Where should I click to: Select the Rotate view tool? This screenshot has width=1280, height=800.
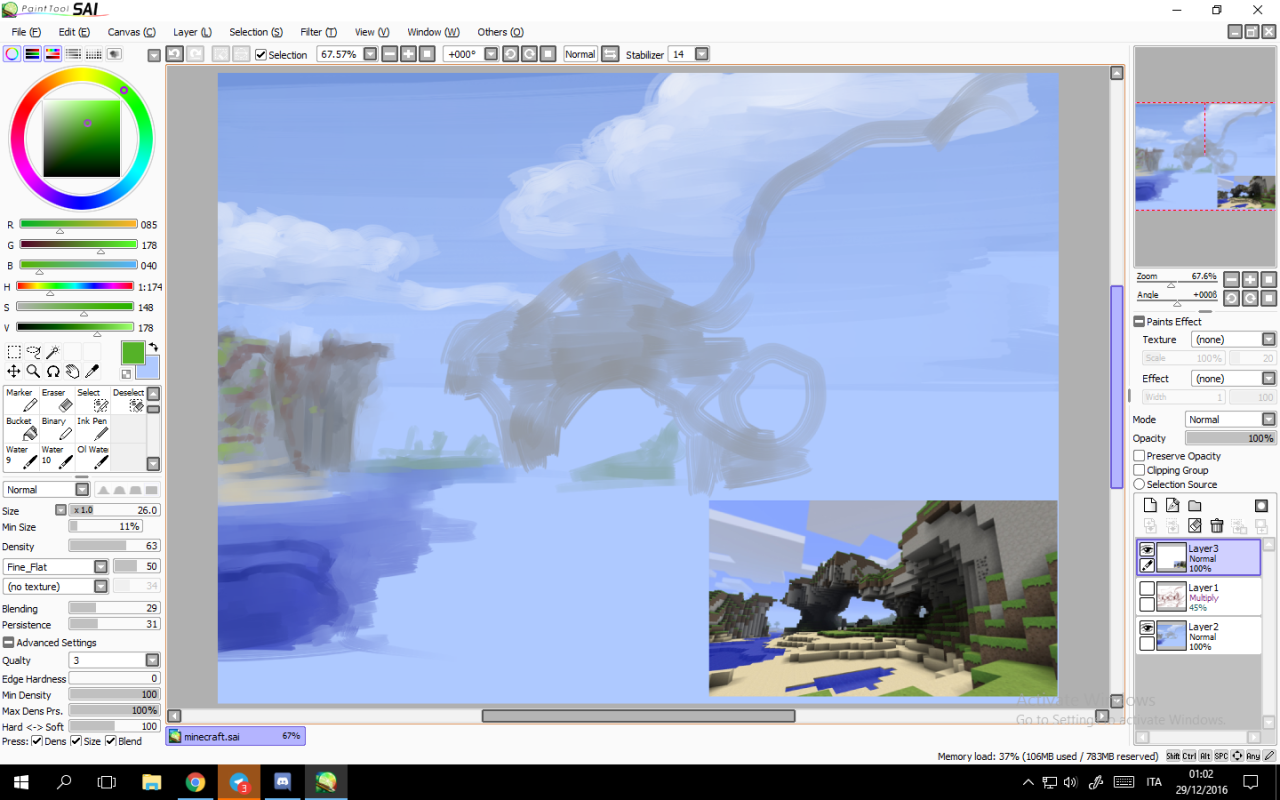(52, 371)
